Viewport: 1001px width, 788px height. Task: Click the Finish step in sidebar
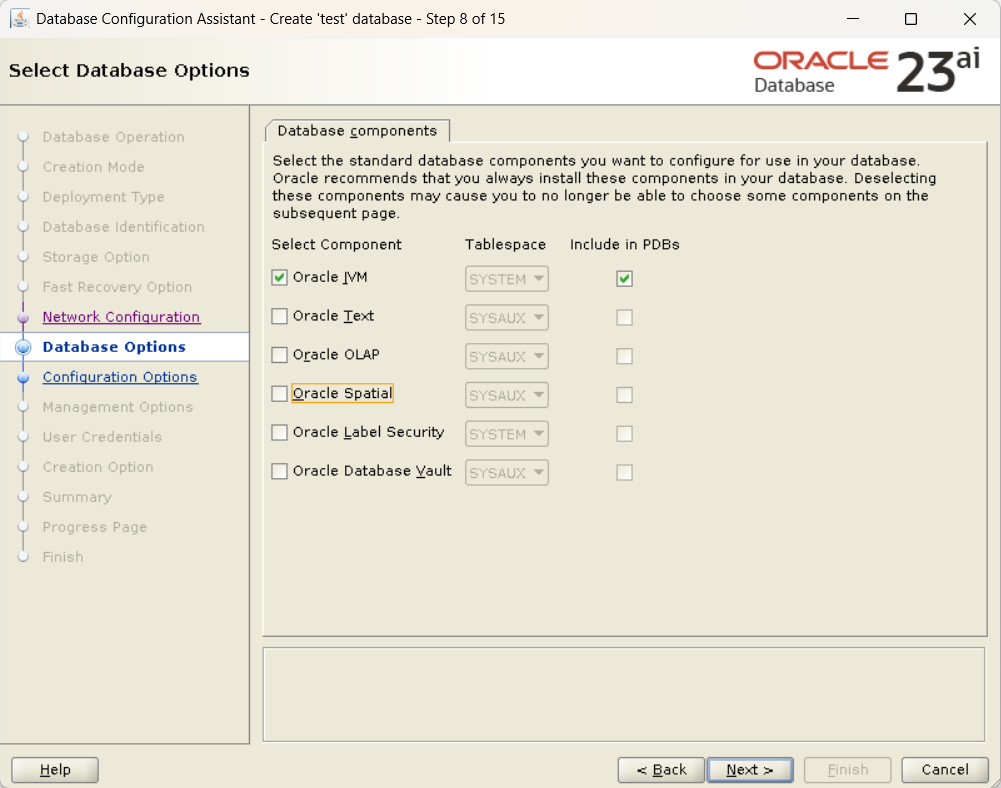click(x=63, y=557)
